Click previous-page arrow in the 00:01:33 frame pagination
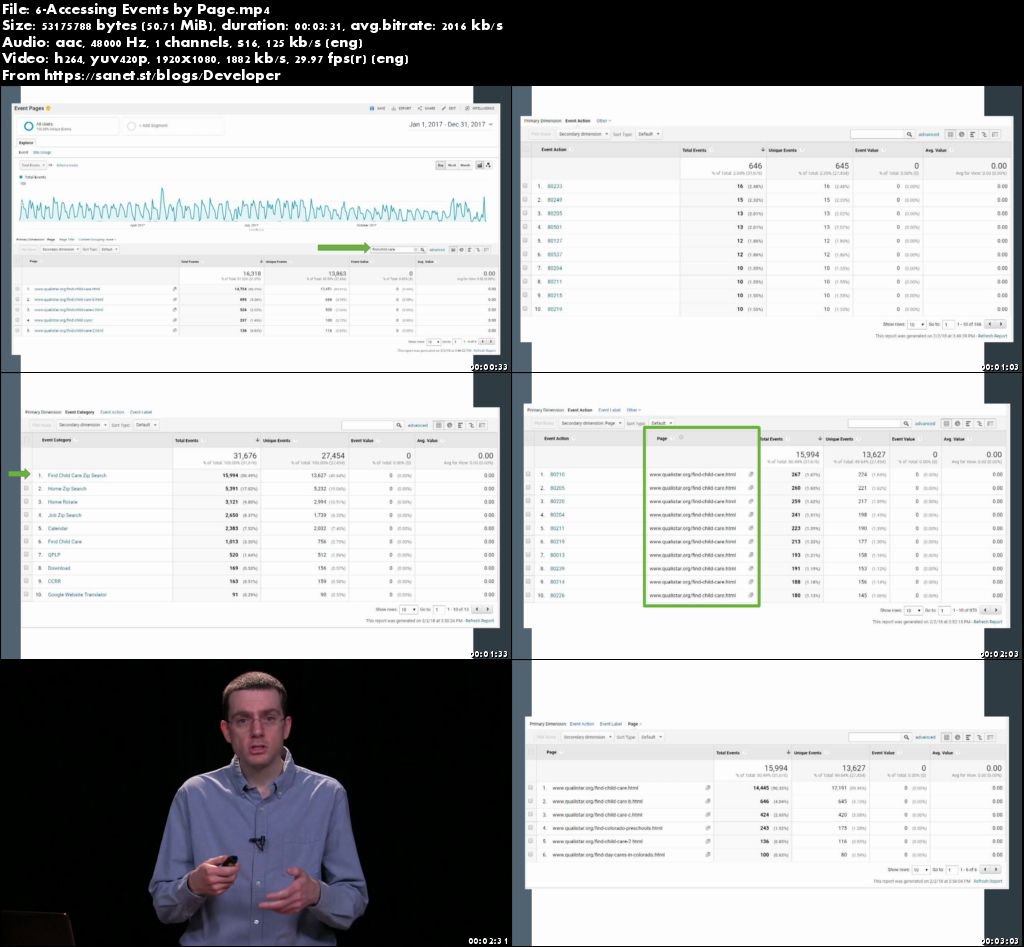 pyautogui.click(x=477, y=609)
